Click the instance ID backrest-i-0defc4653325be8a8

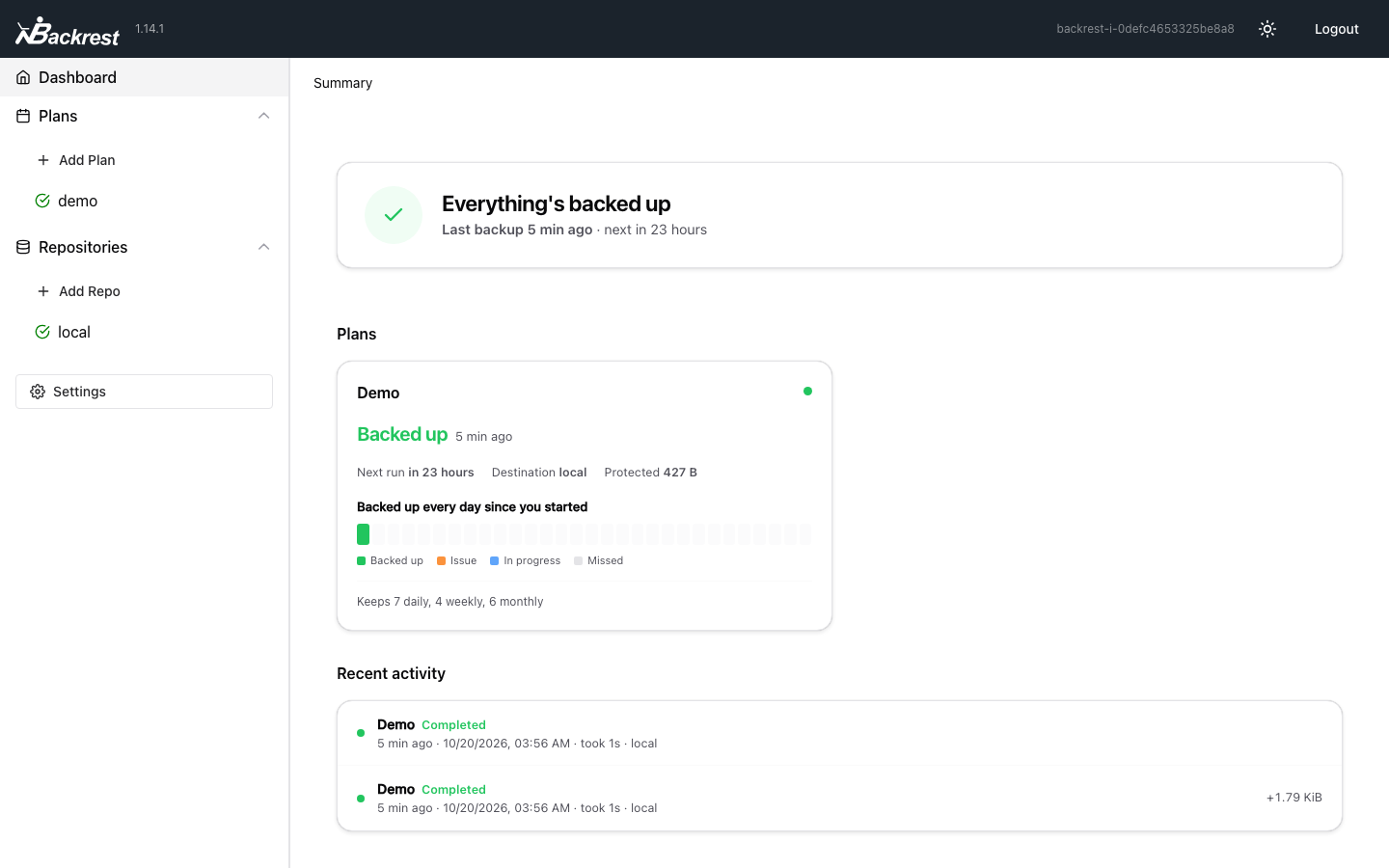pyautogui.click(x=1145, y=29)
